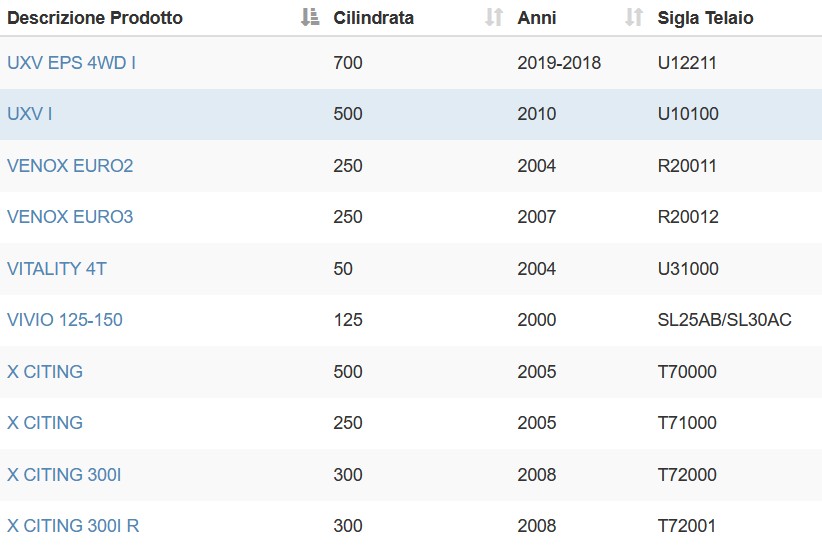Click the Anni column sort arrows icon
The height and width of the screenshot is (551, 822).
[634, 17]
